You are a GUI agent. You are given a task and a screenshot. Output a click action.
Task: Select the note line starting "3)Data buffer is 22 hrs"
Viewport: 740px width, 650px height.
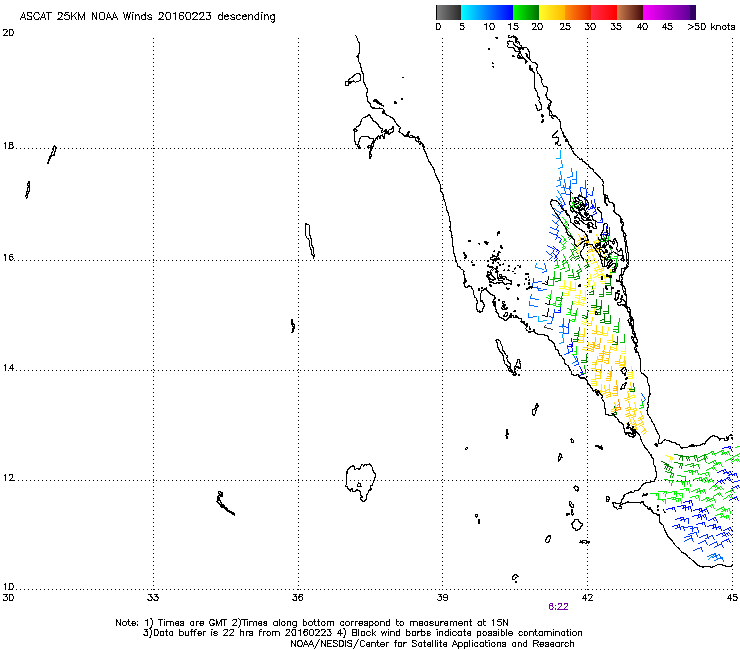362,633
